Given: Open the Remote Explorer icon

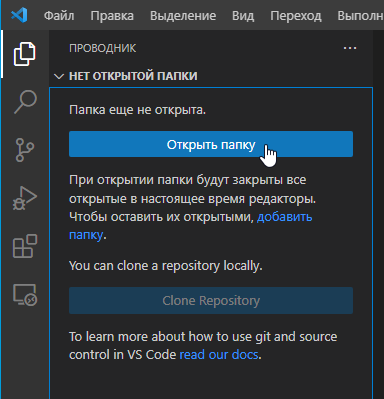Looking at the screenshot, I should pos(25,295).
